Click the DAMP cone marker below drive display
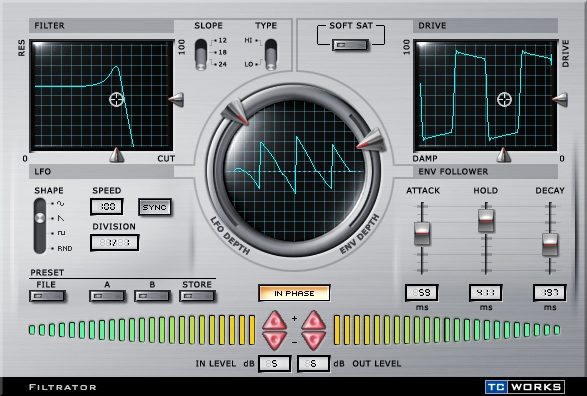This screenshot has height=396, width=587. click(504, 155)
